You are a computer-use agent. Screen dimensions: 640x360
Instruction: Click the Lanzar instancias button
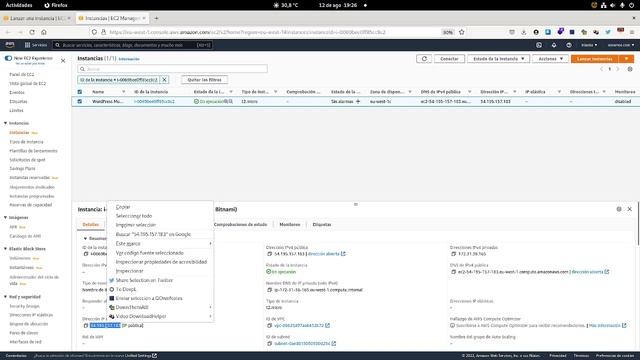595,59
